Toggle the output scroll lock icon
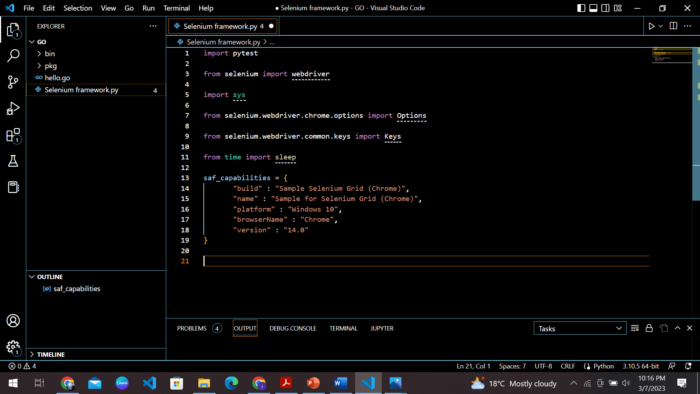The width and height of the screenshot is (700, 394). coord(649,328)
